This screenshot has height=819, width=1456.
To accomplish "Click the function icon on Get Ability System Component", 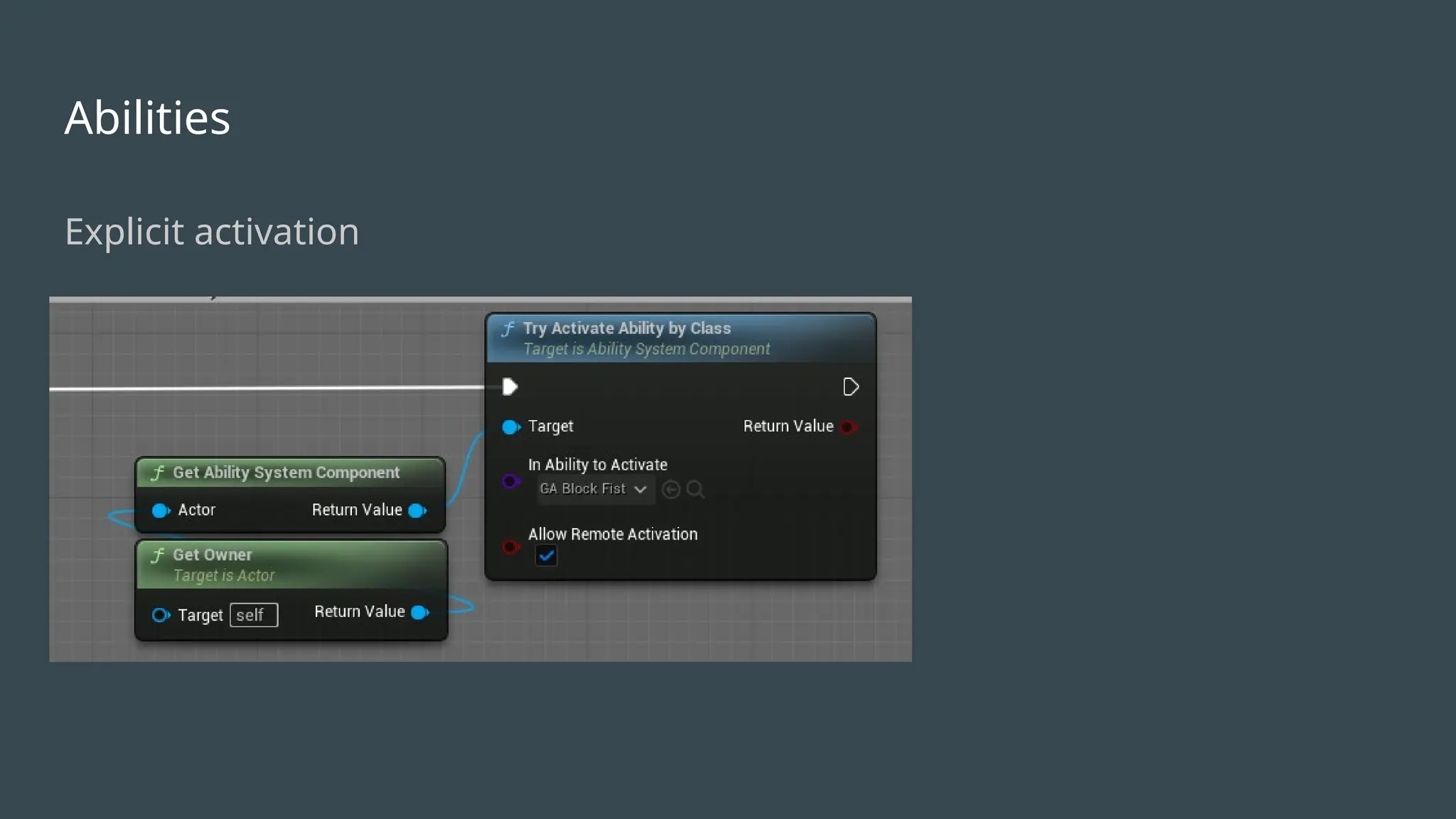I will coord(158,473).
